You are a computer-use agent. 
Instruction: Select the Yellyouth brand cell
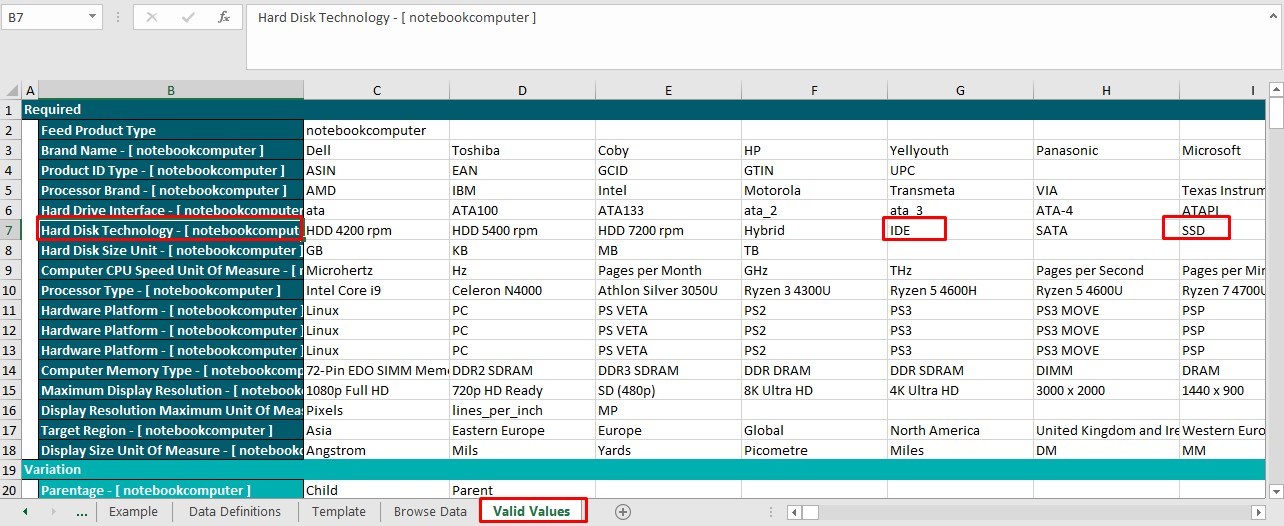pos(960,150)
